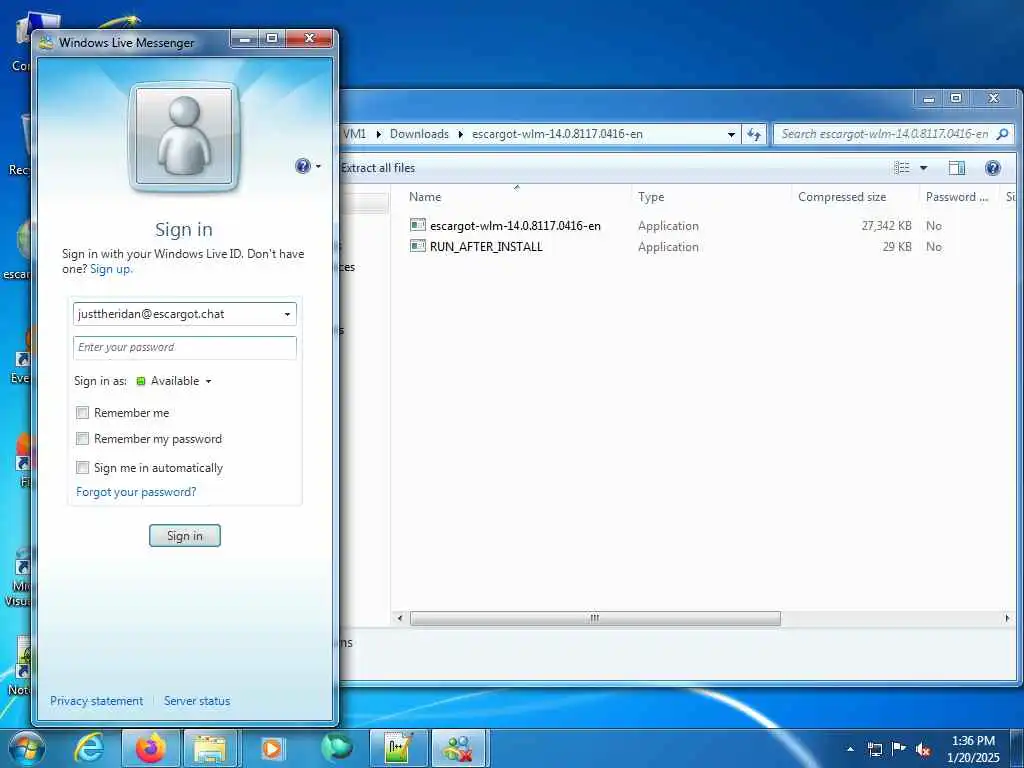Screen dimensions: 1024x768
Task: Open the taskbar clock 1:36 PM
Action: coord(973,749)
